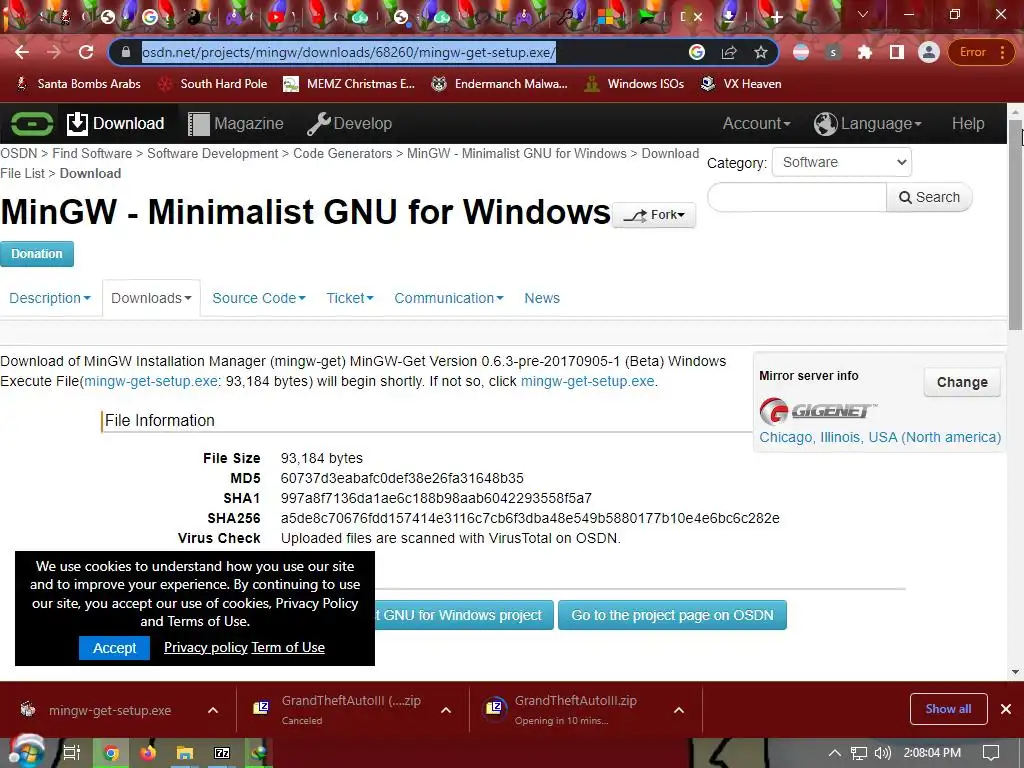The image size is (1024, 768).
Task: Expand mingw-get-setup.exe download options chevron
Action: (x=213, y=710)
